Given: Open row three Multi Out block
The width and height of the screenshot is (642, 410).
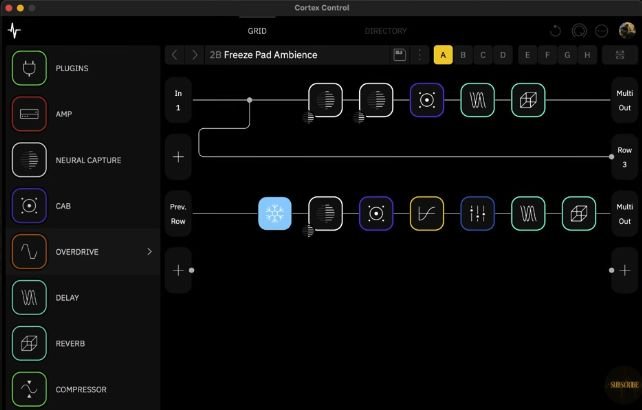Looking at the screenshot, I should (624, 213).
